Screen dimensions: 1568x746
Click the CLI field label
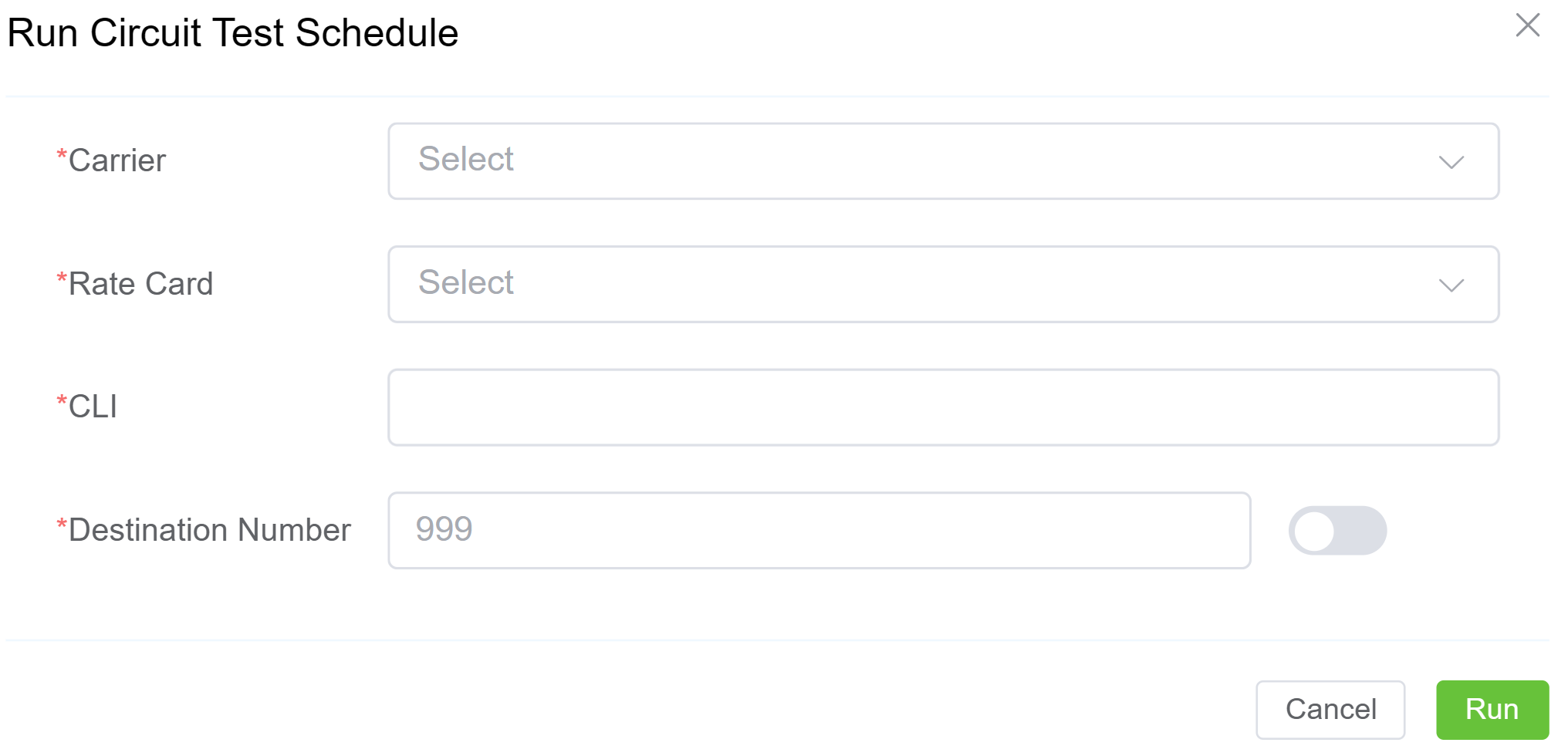point(93,407)
